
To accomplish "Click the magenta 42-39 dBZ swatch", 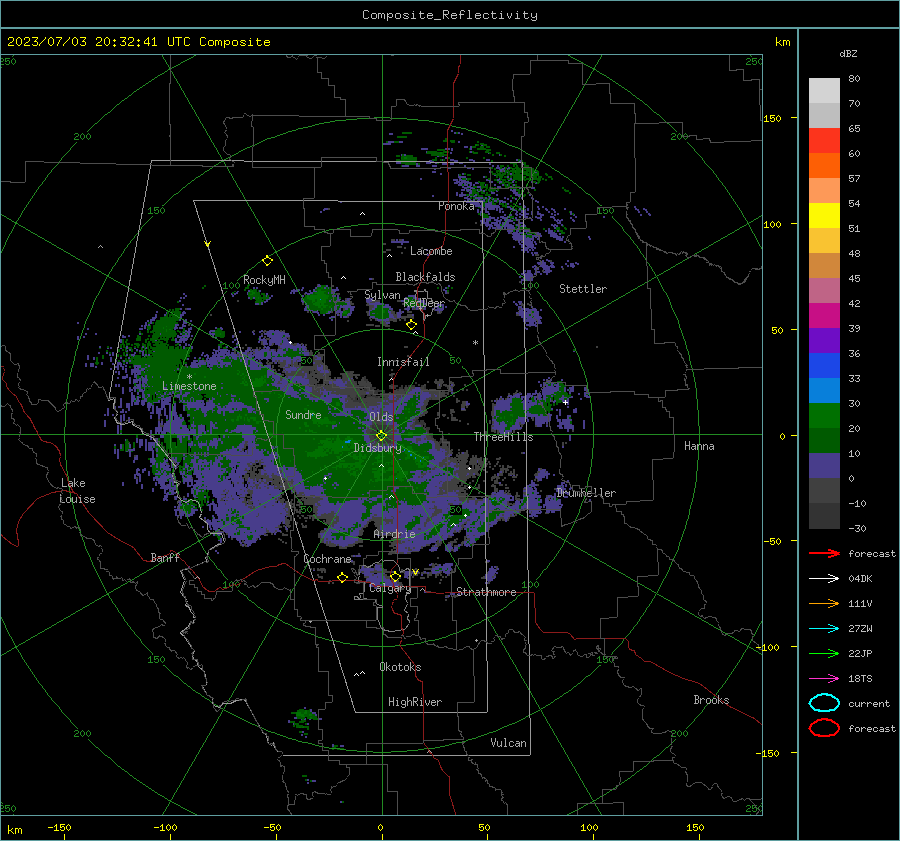I will pos(824,316).
